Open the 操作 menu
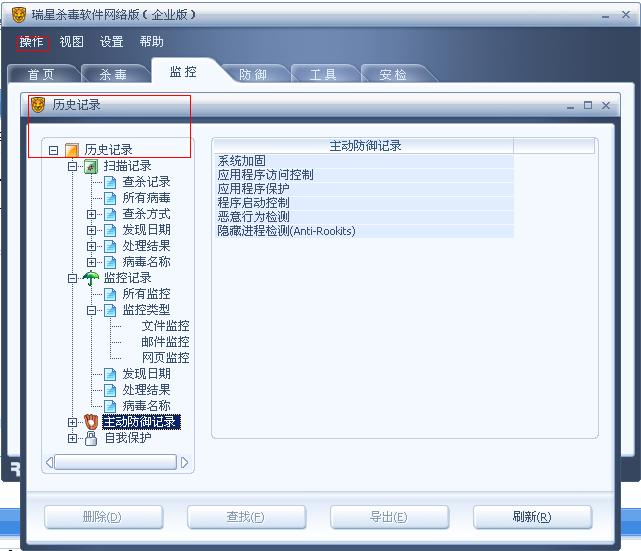The height and width of the screenshot is (551, 641). 31,42
